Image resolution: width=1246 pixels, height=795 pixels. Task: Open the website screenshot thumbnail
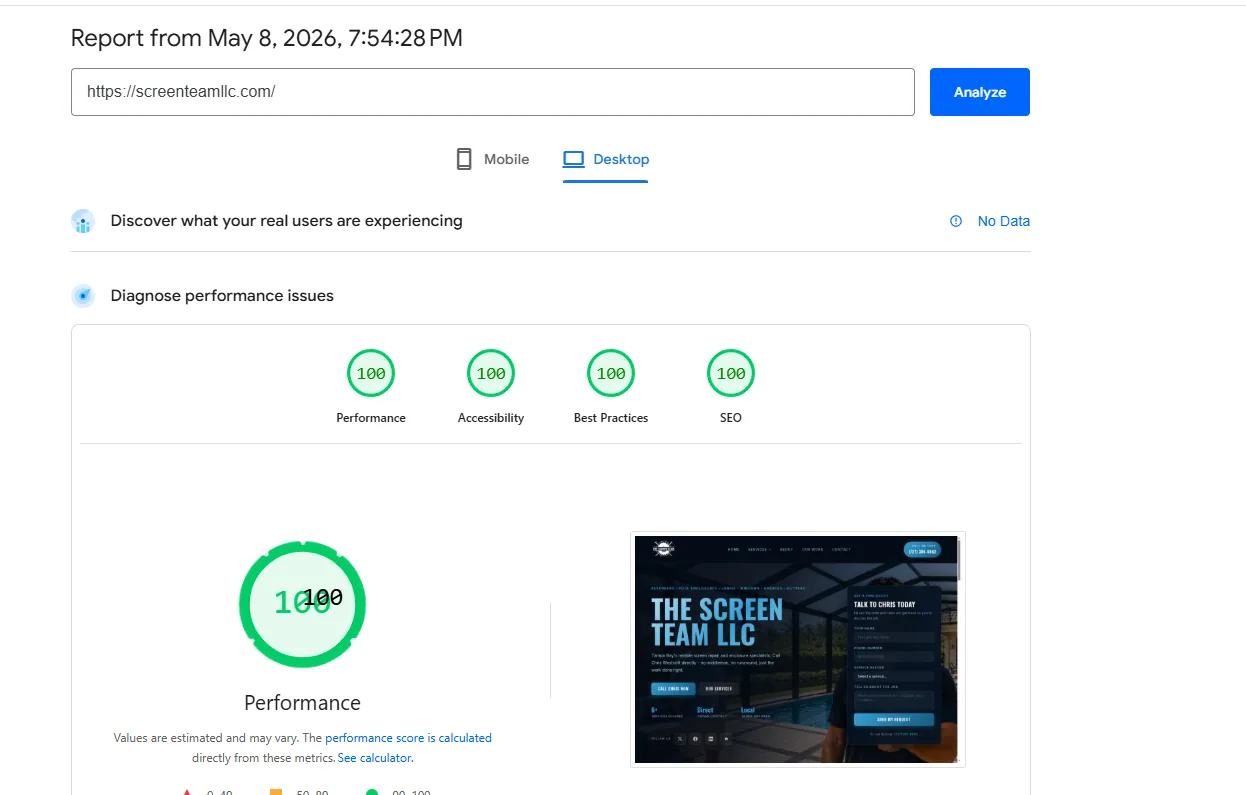[x=798, y=649]
